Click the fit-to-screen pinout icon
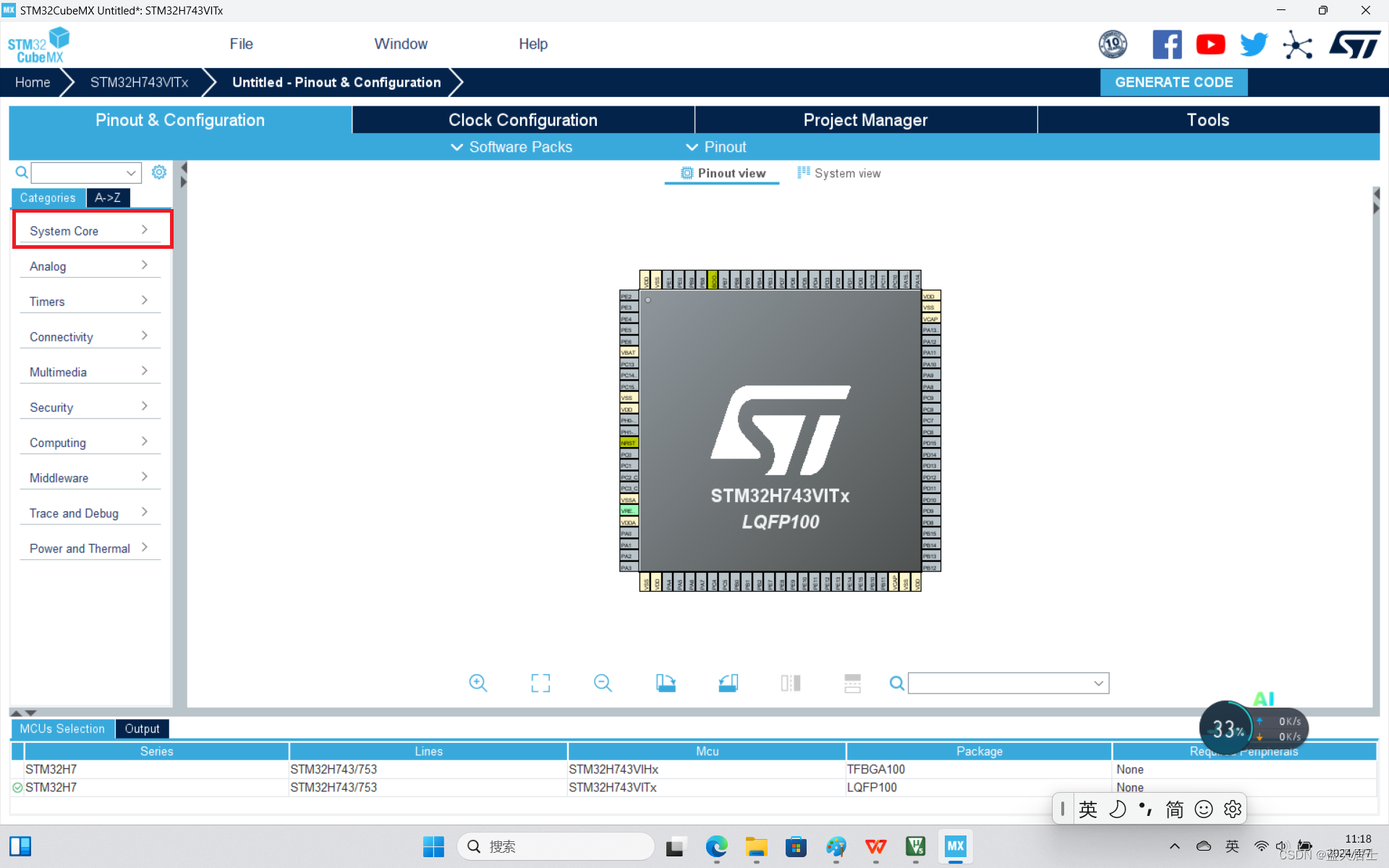The width and height of the screenshot is (1389, 868). 540,683
